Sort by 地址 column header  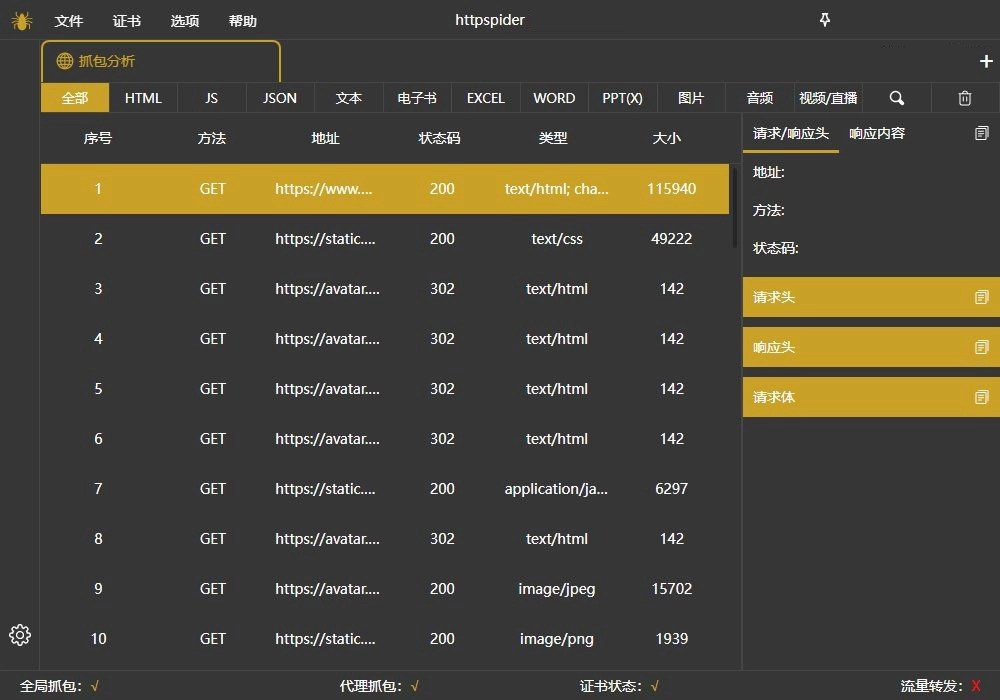click(x=325, y=138)
